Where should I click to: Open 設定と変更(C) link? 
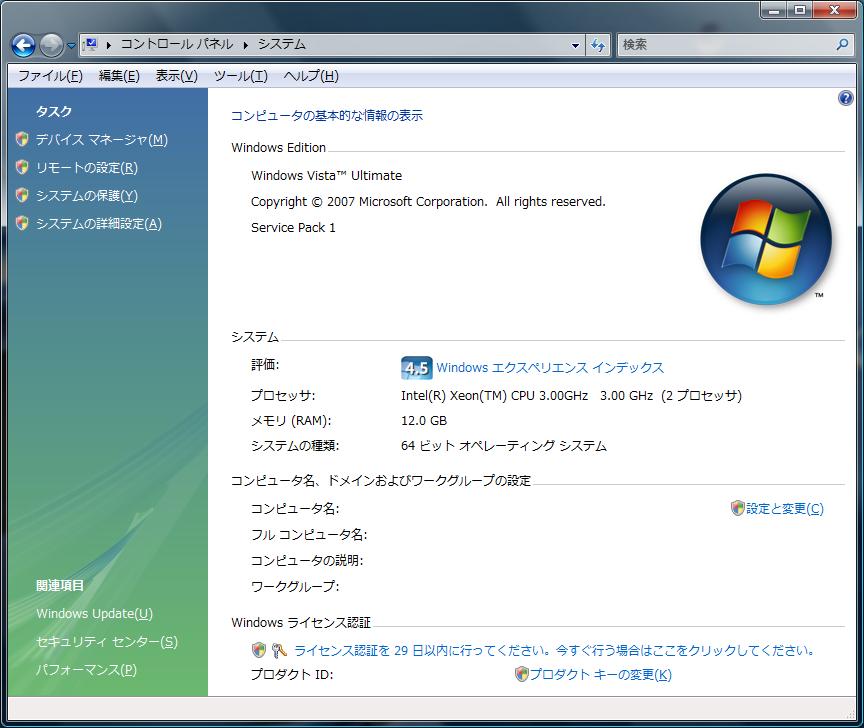(785, 509)
